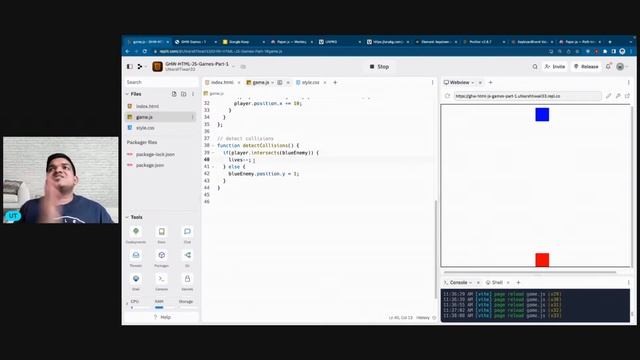Add a new editor tab
The width and height of the screenshot is (640, 360).
335,82
